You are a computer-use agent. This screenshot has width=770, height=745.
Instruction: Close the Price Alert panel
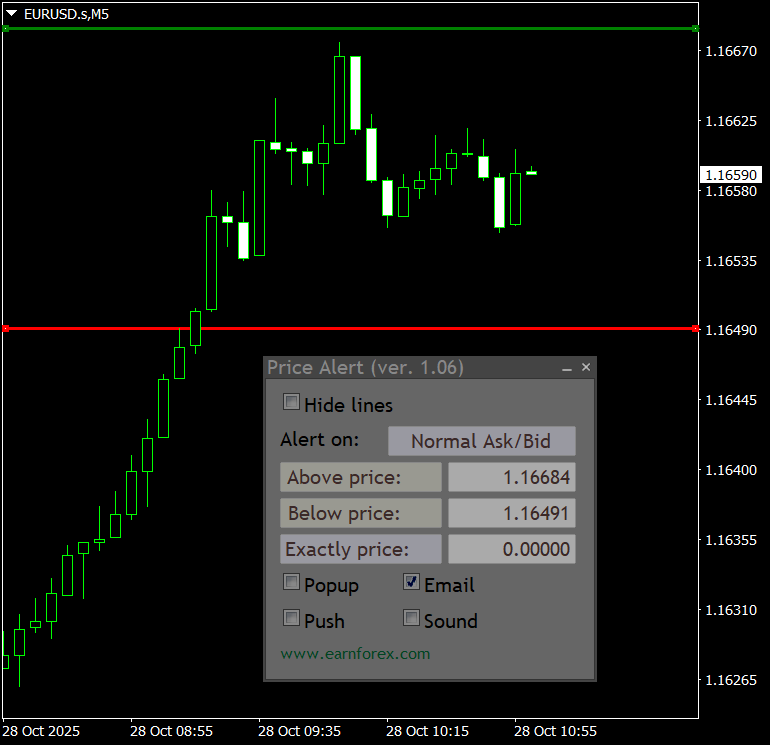tap(586, 368)
